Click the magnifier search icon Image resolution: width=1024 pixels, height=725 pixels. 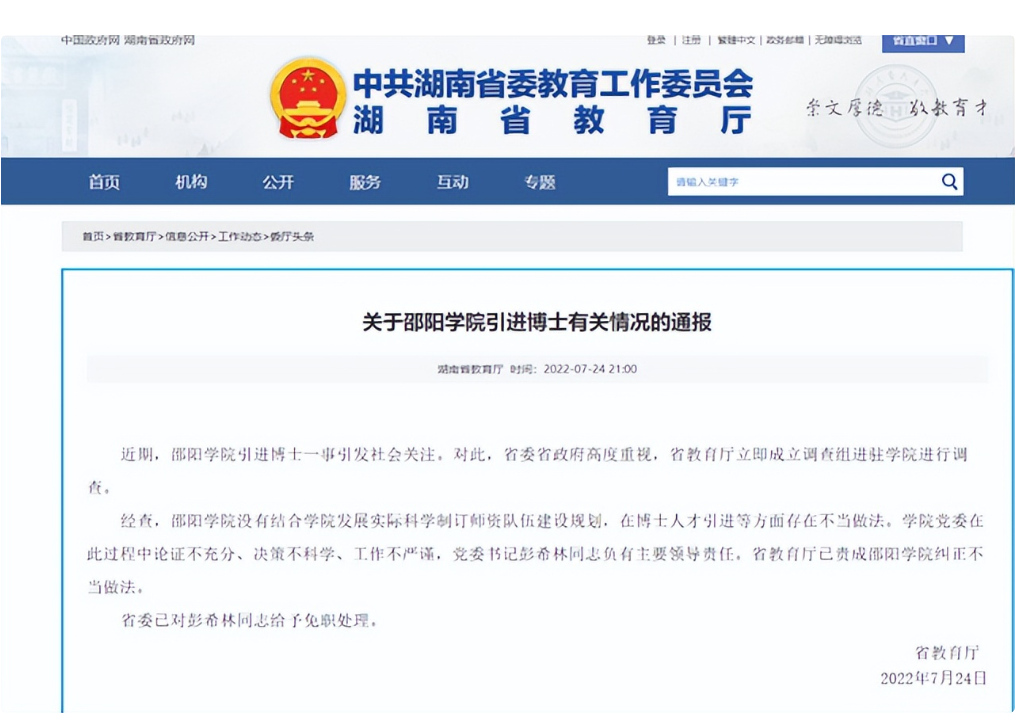click(949, 182)
